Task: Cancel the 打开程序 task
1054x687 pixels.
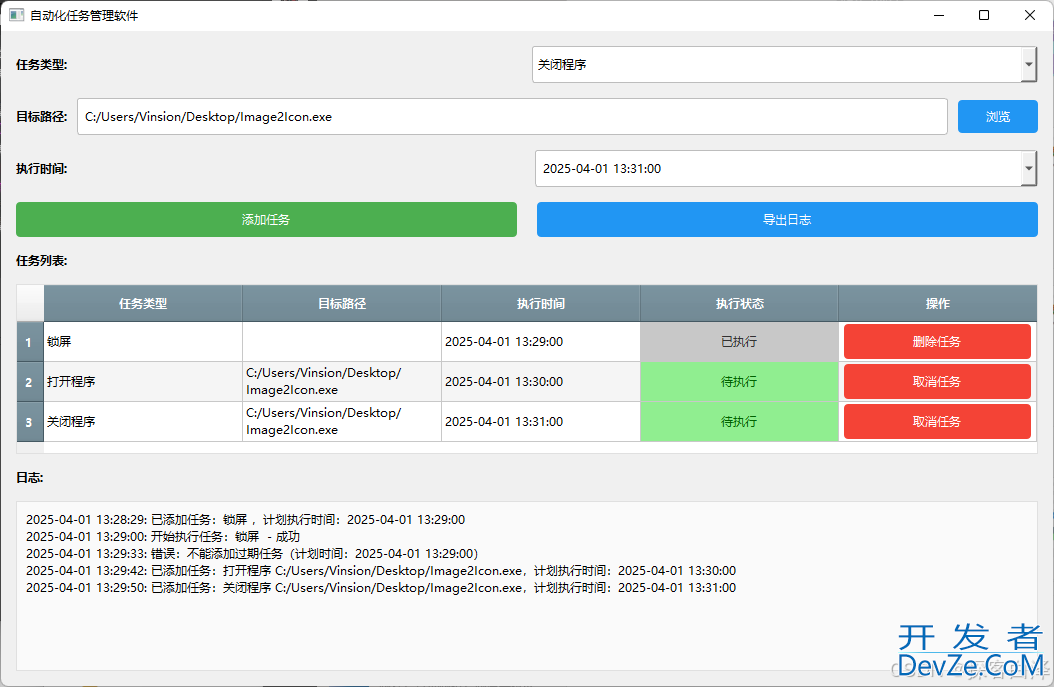Action: point(936,382)
